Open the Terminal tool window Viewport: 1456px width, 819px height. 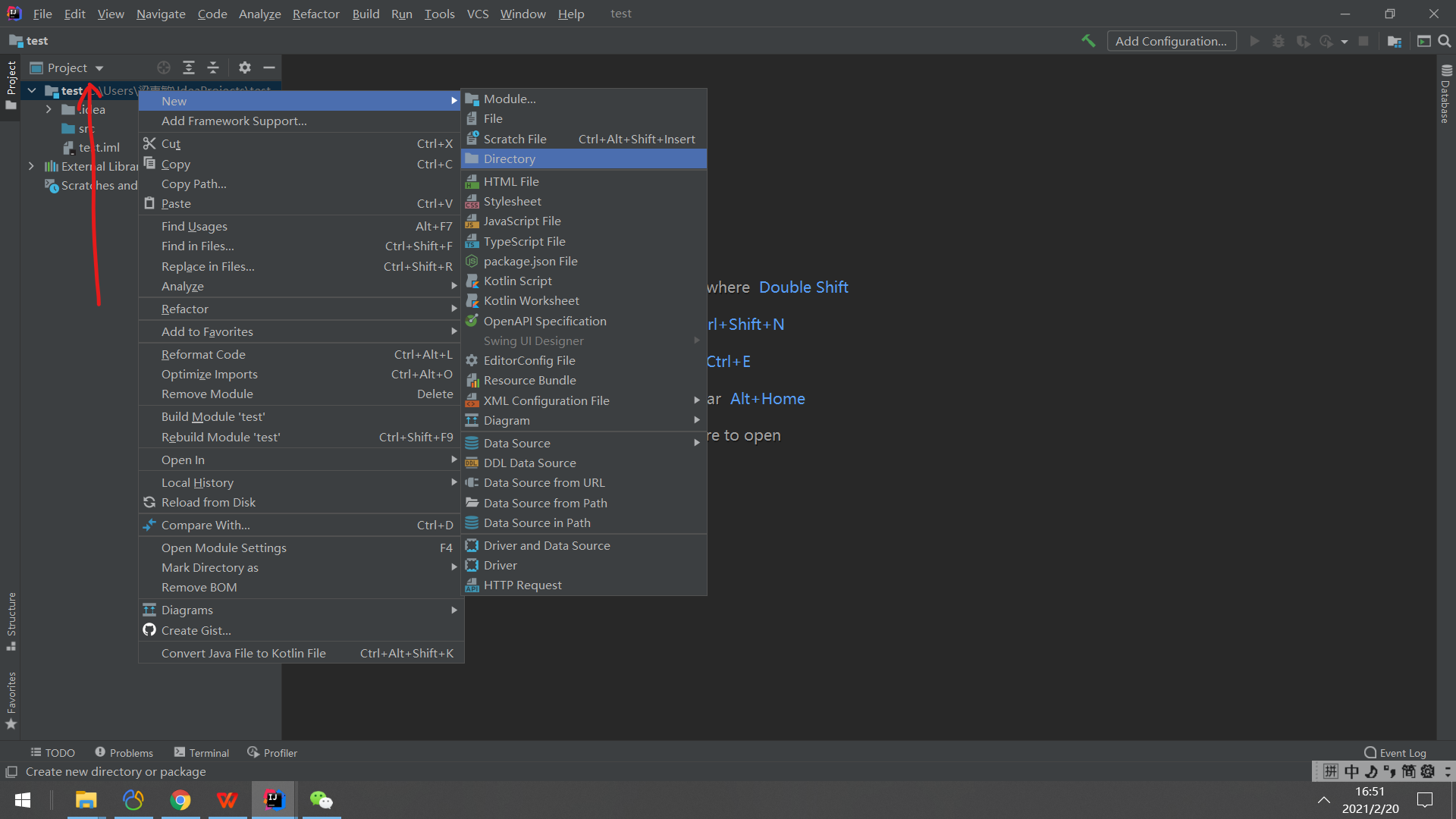pos(202,752)
